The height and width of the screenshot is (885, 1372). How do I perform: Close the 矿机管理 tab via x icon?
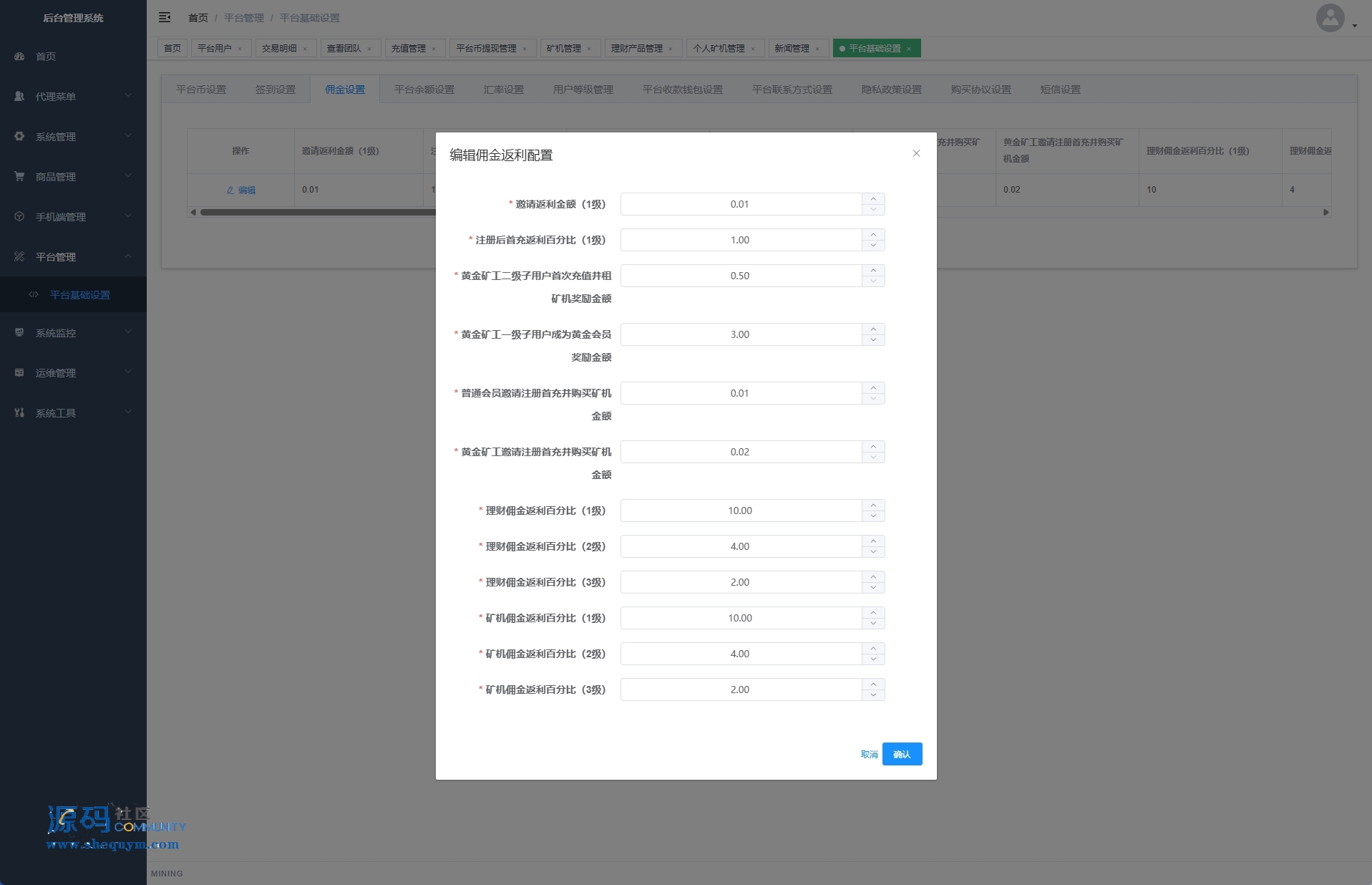(x=589, y=49)
